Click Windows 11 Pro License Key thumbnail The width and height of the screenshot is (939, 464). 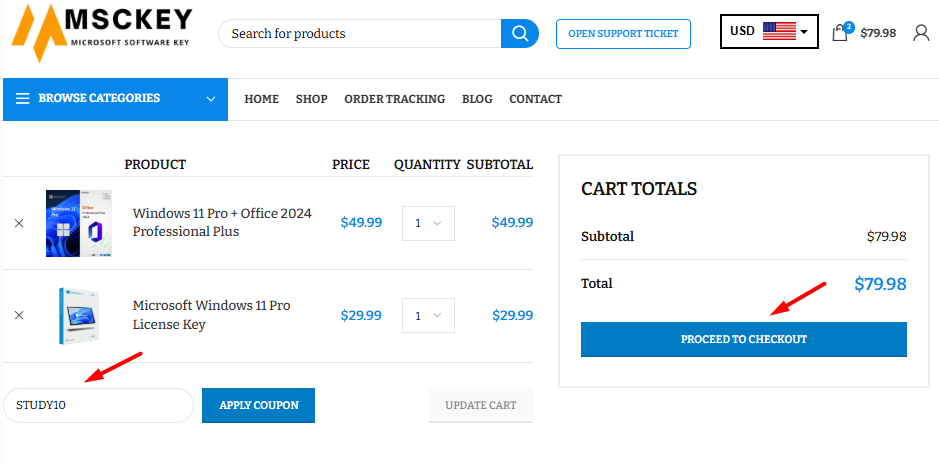[79, 316]
